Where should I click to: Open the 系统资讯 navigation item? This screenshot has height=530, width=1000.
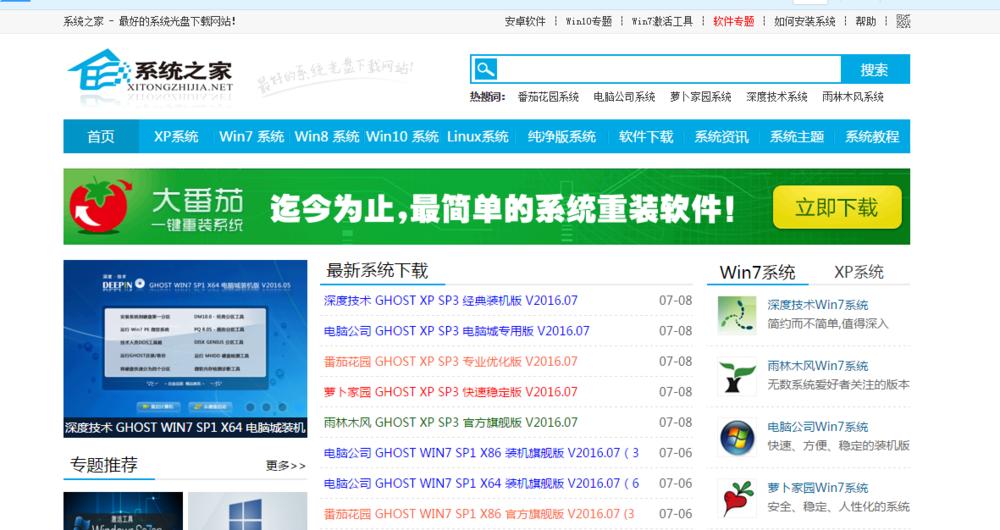click(x=721, y=136)
